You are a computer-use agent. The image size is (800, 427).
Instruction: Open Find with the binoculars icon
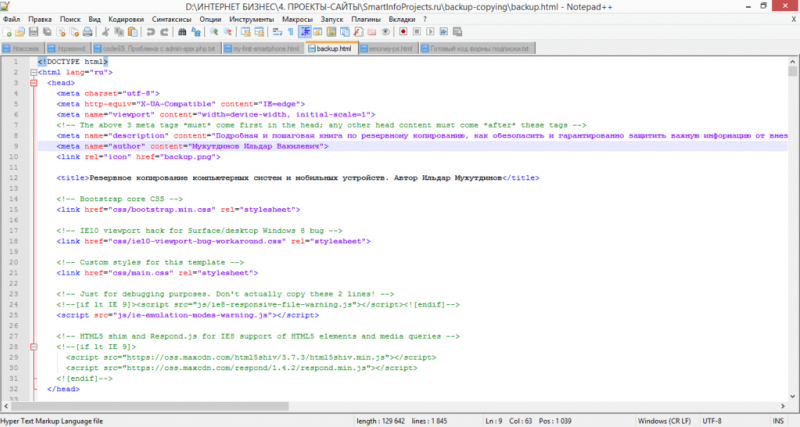point(182,32)
